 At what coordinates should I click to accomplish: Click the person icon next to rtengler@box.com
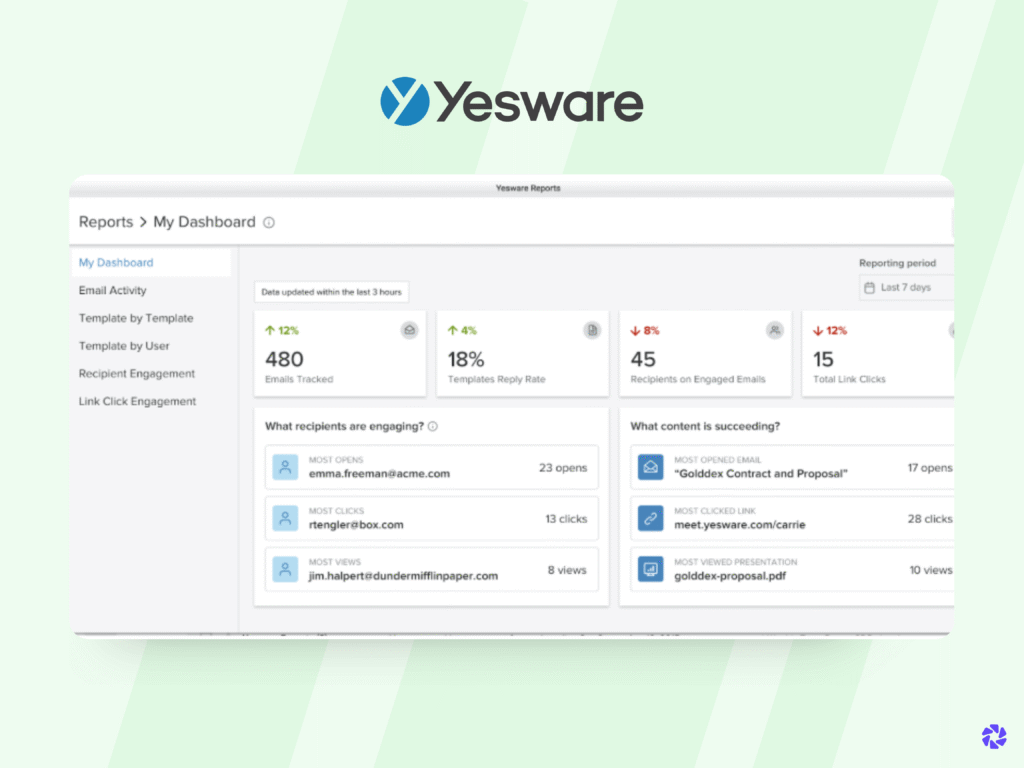(284, 518)
